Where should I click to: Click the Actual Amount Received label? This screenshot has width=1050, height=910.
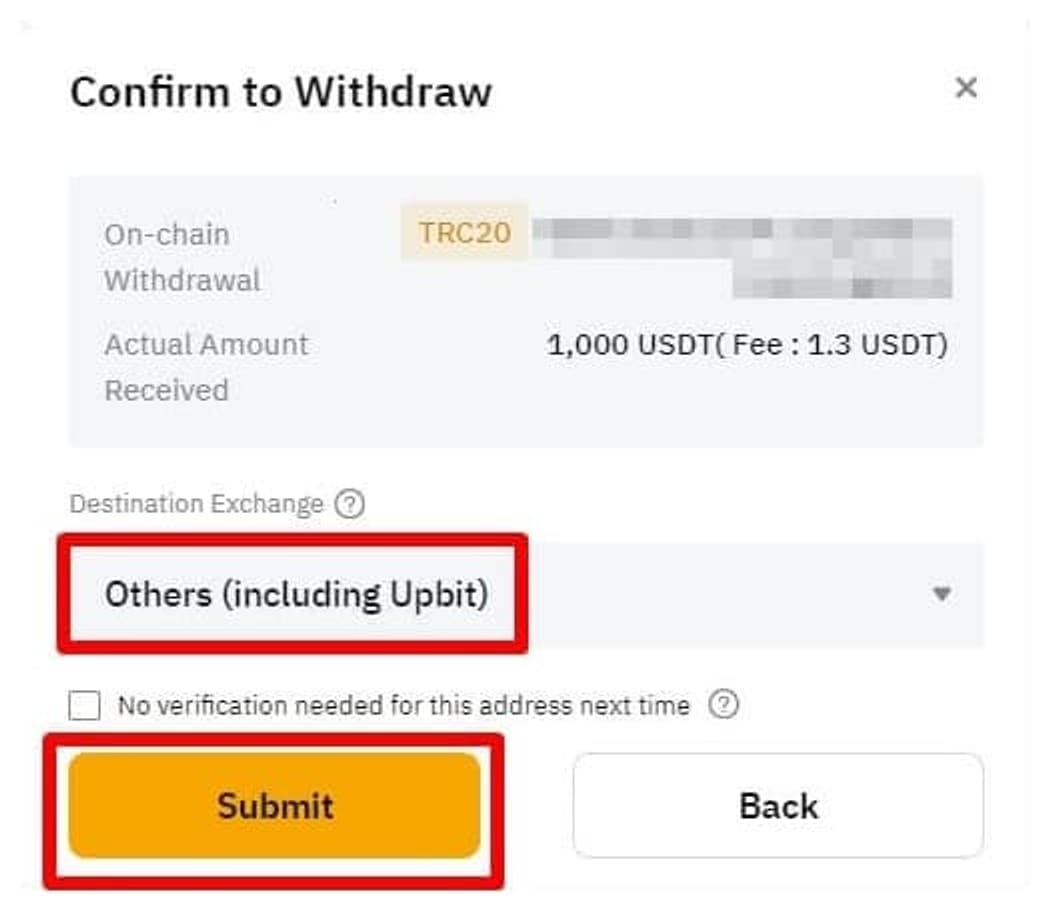[x=206, y=368]
